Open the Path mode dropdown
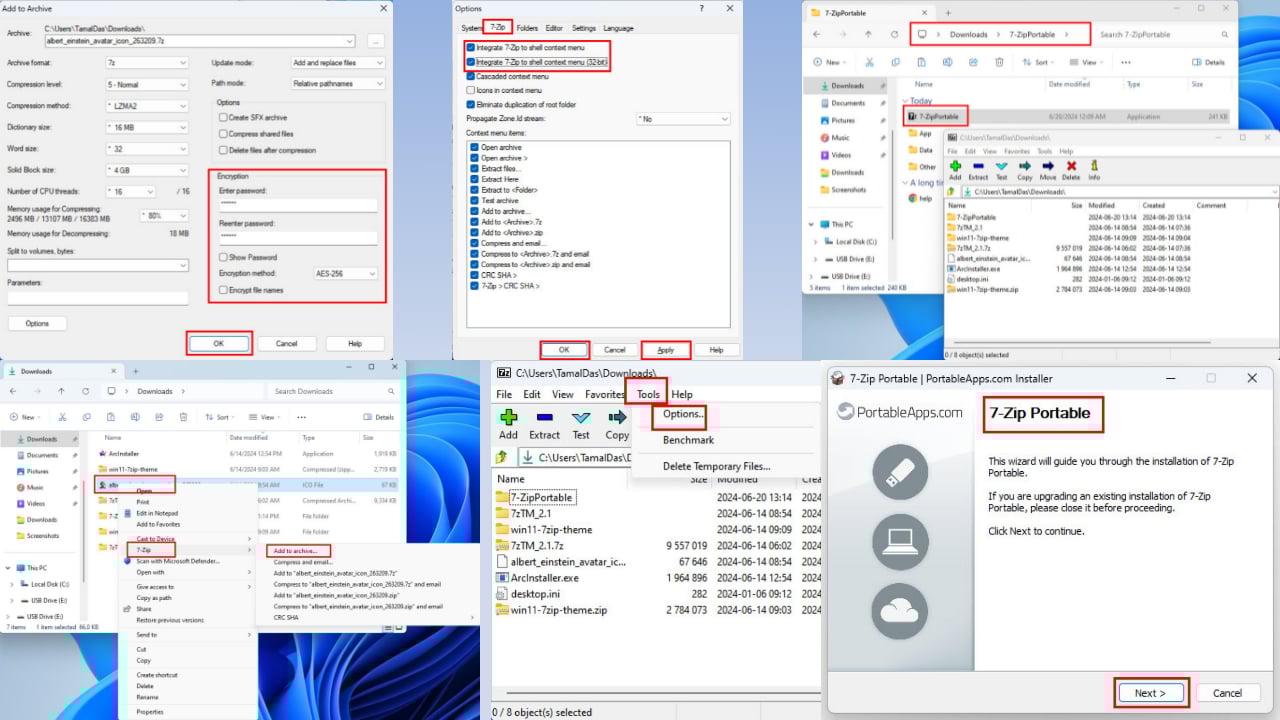The image size is (1280, 720). (x=337, y=83)
